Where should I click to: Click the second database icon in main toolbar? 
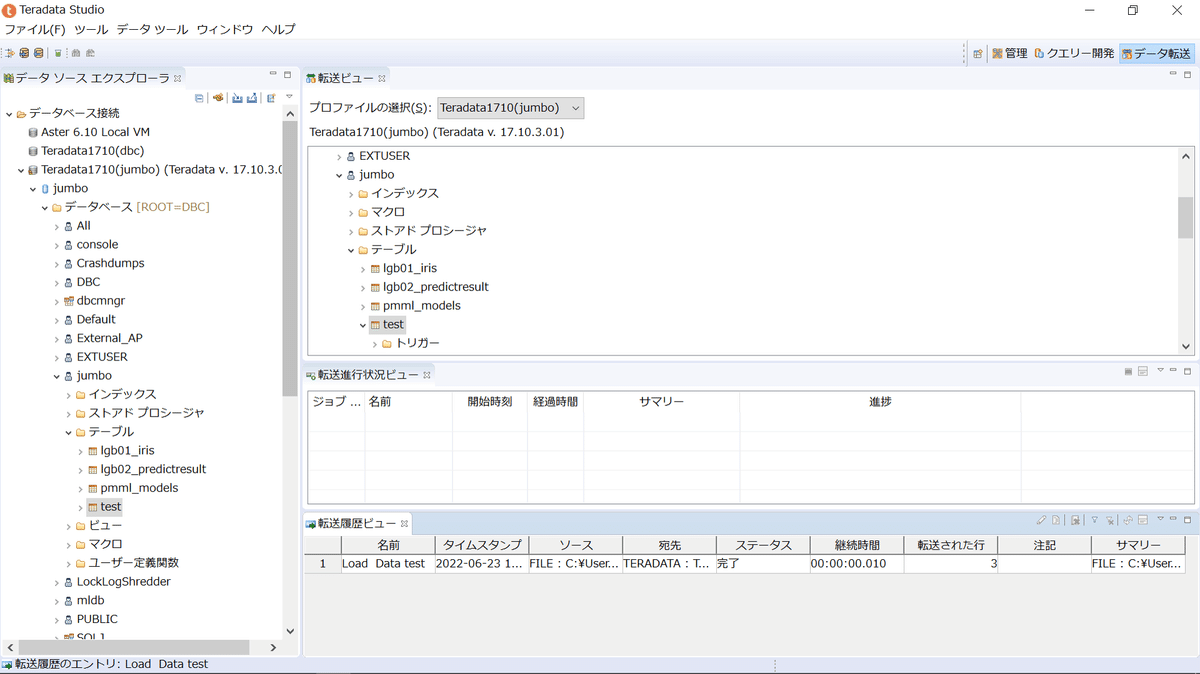coord(24,53)
